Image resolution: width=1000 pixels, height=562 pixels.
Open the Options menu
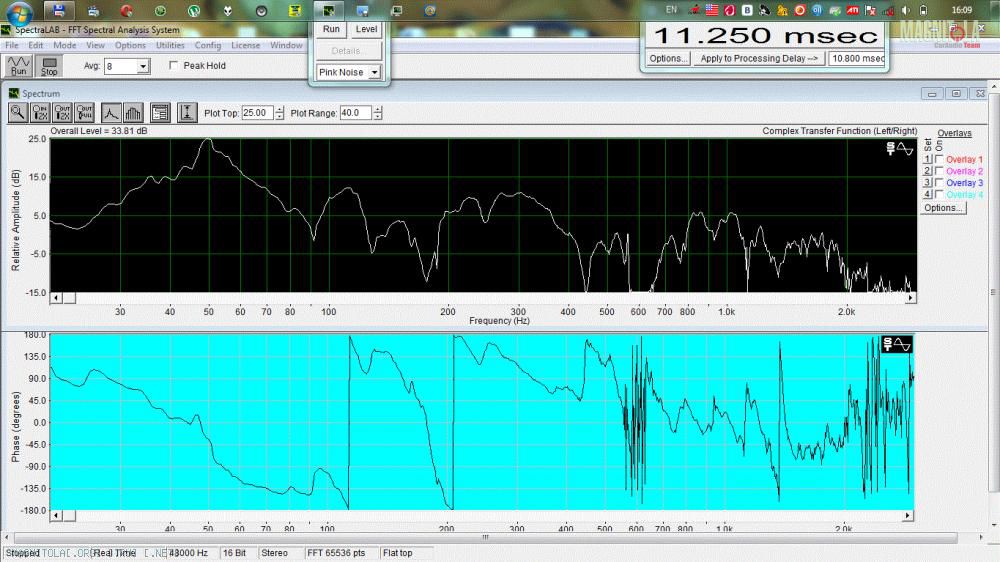coord(130,45)
